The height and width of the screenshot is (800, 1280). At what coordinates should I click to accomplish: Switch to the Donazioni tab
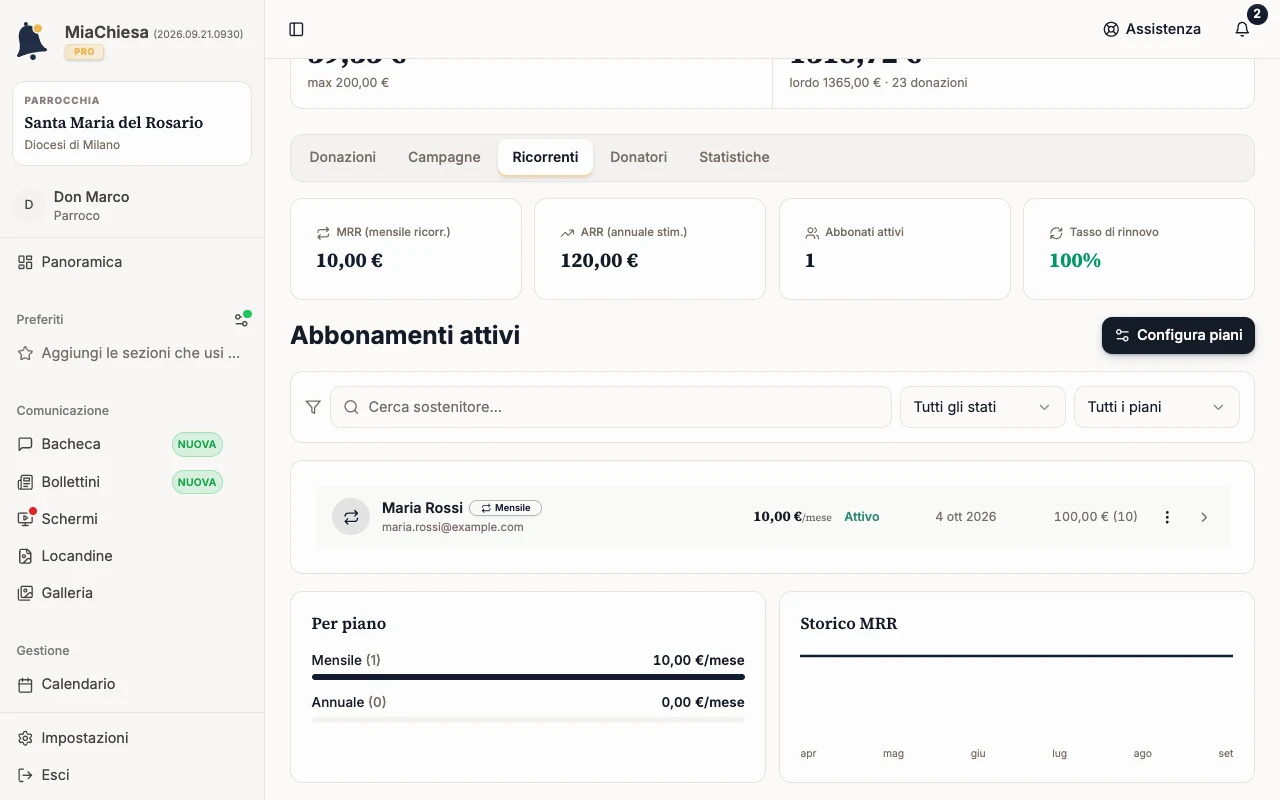[343, 157]
